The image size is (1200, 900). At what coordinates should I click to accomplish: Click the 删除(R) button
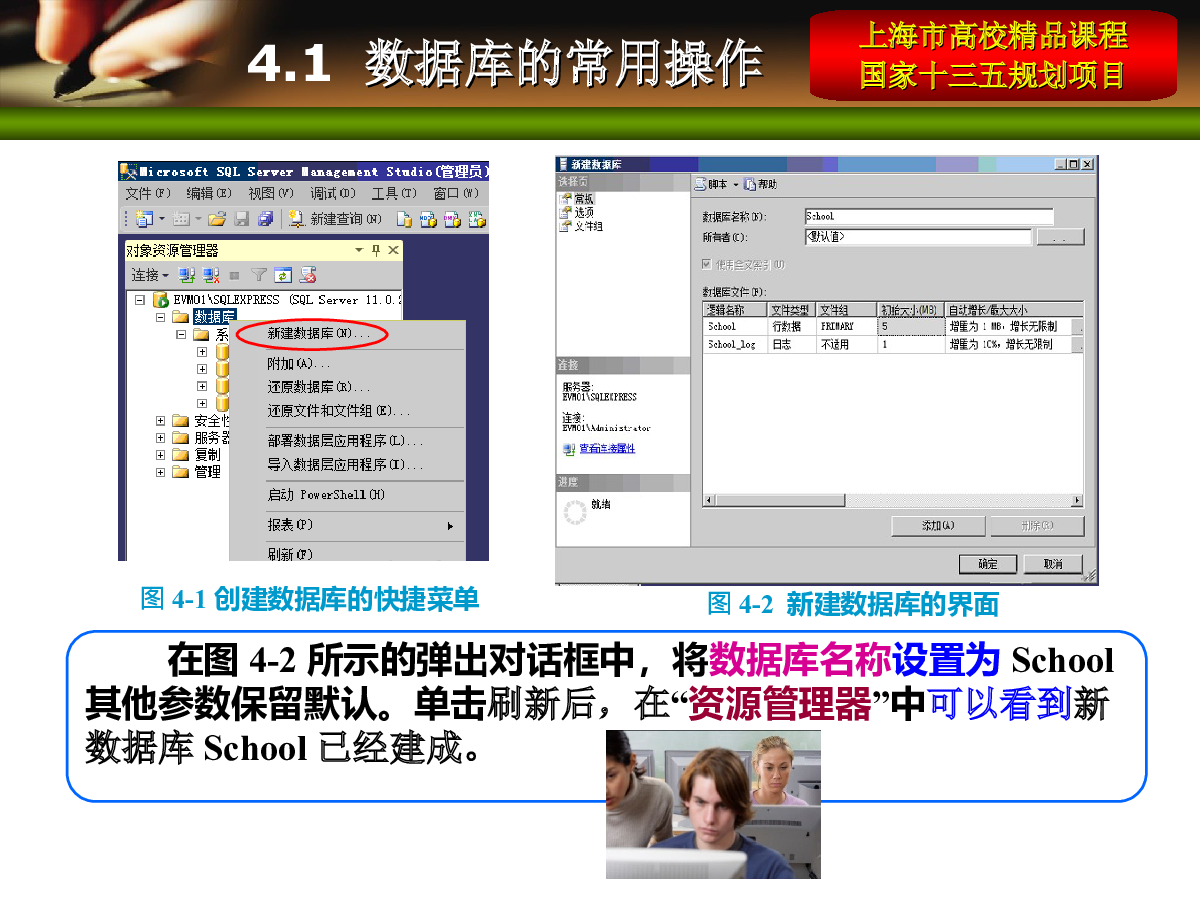click(1037, 526)
